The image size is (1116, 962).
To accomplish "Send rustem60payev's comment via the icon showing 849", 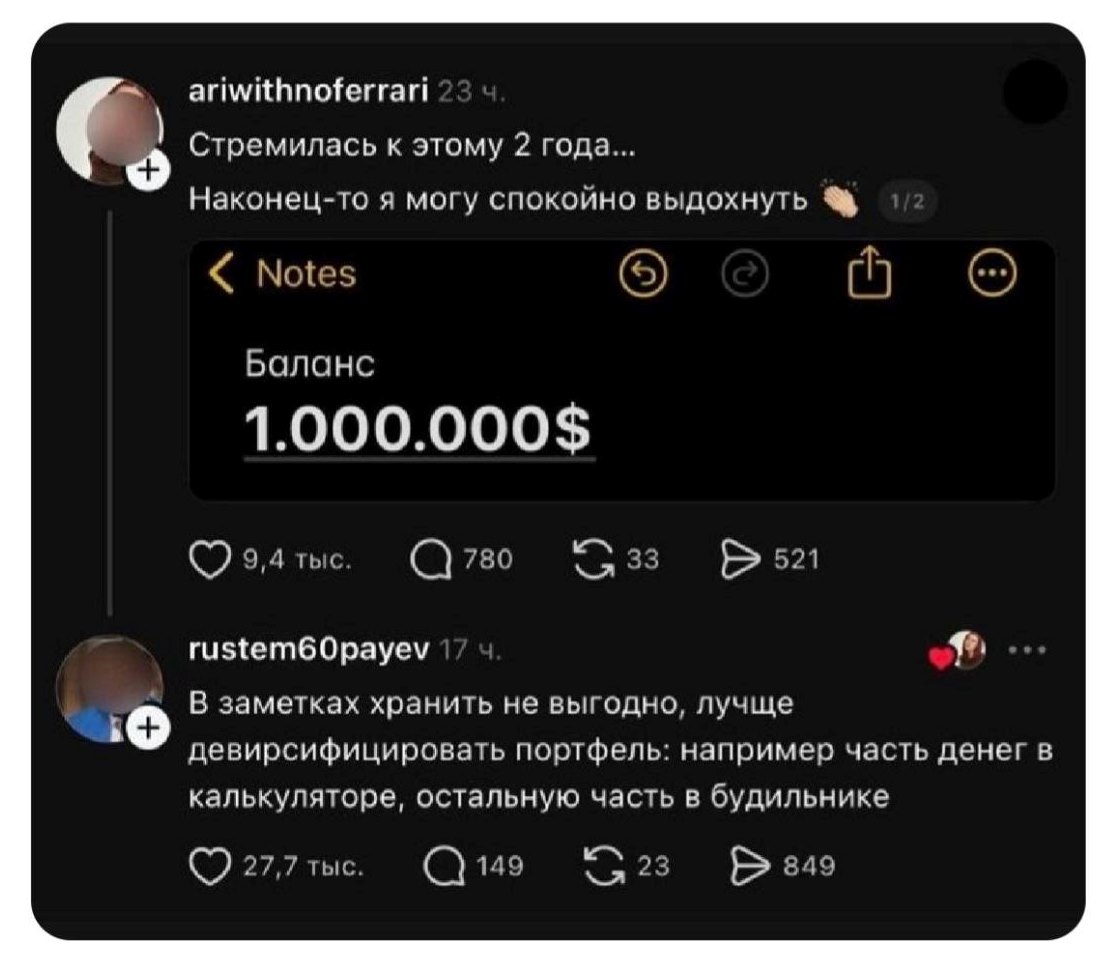I will pos(750,866).
